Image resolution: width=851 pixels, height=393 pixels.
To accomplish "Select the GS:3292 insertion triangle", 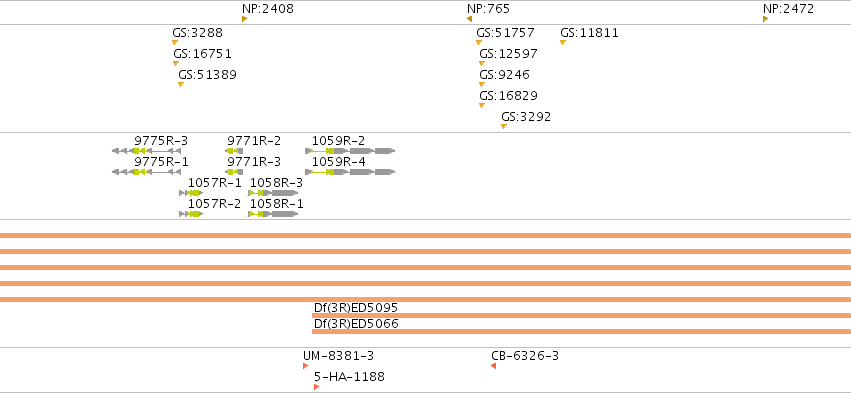I will [x=504, y=126].
